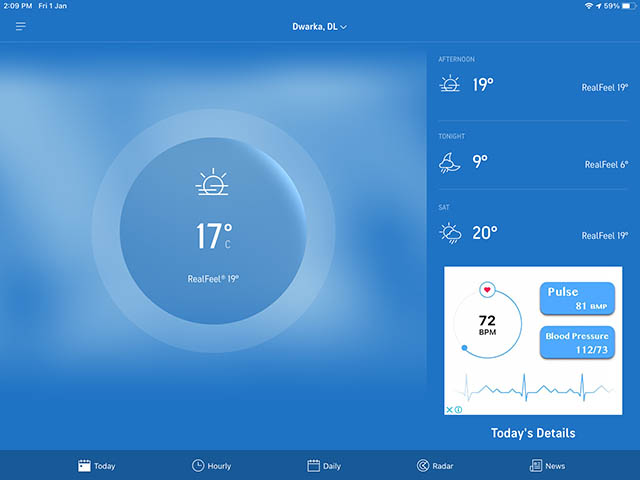Select the Afternoon 19° temperature
This screenshot has height=480, width=640.
tap(483, 84)
